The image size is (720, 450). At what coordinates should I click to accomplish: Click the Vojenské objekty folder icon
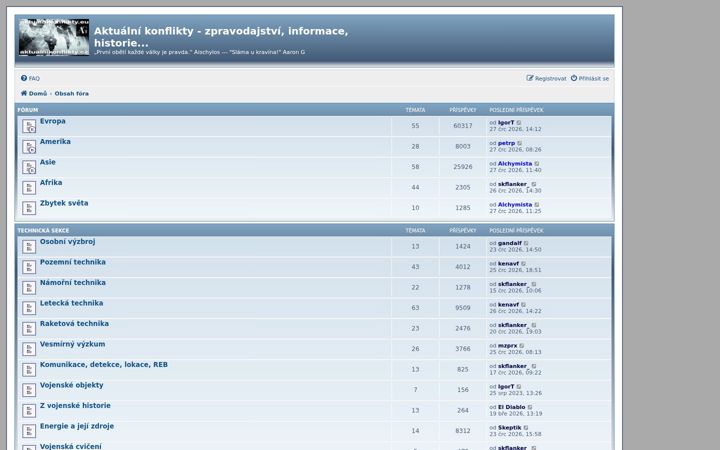29,390
